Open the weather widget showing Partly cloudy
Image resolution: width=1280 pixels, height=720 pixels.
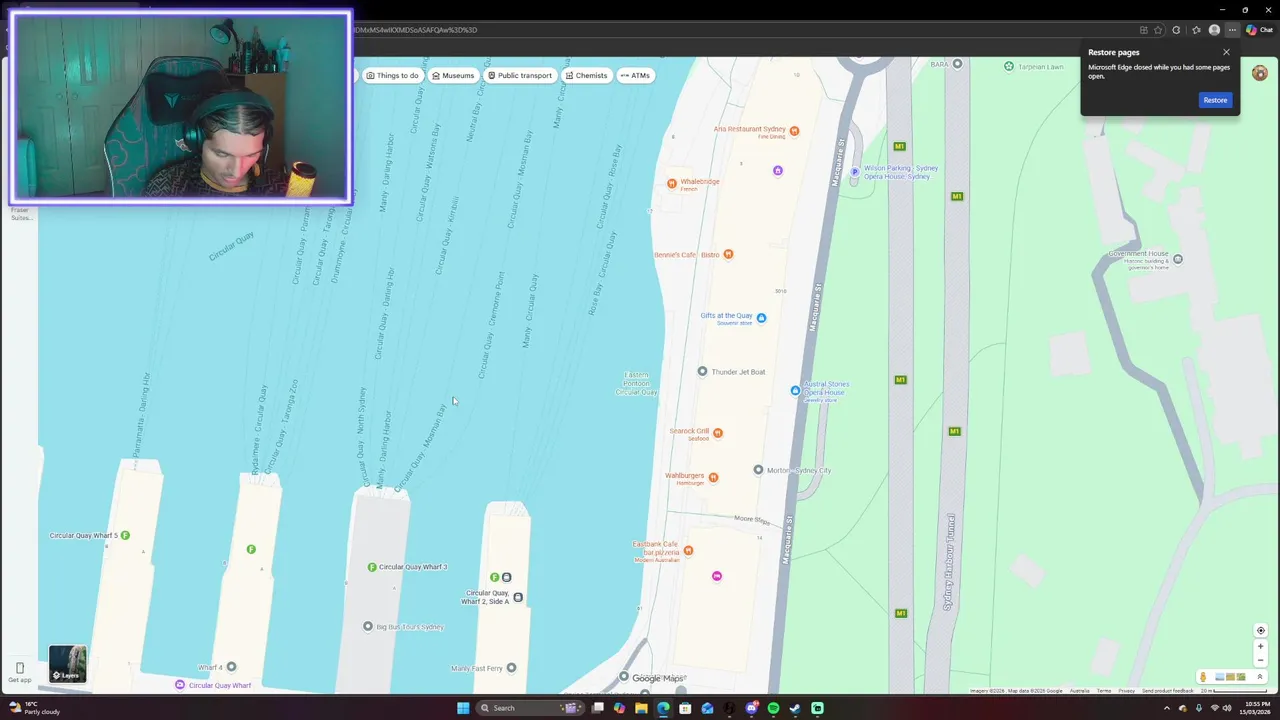(35, 708)
